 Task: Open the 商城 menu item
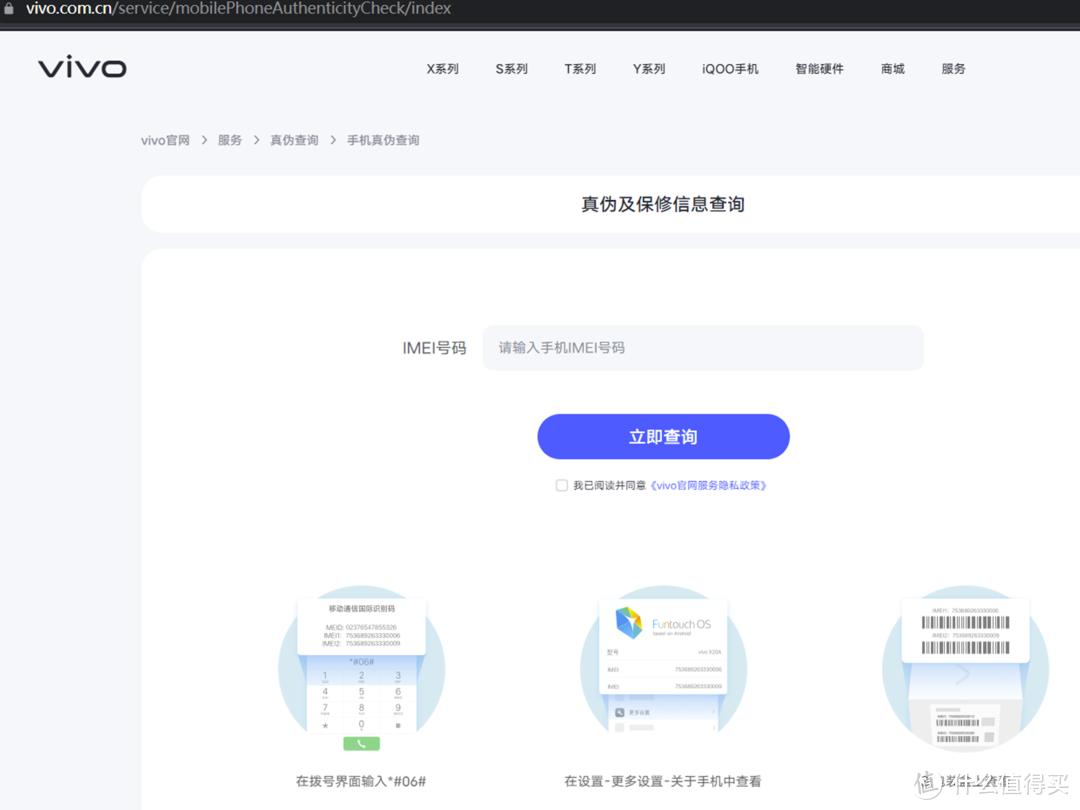click(893, 69)
